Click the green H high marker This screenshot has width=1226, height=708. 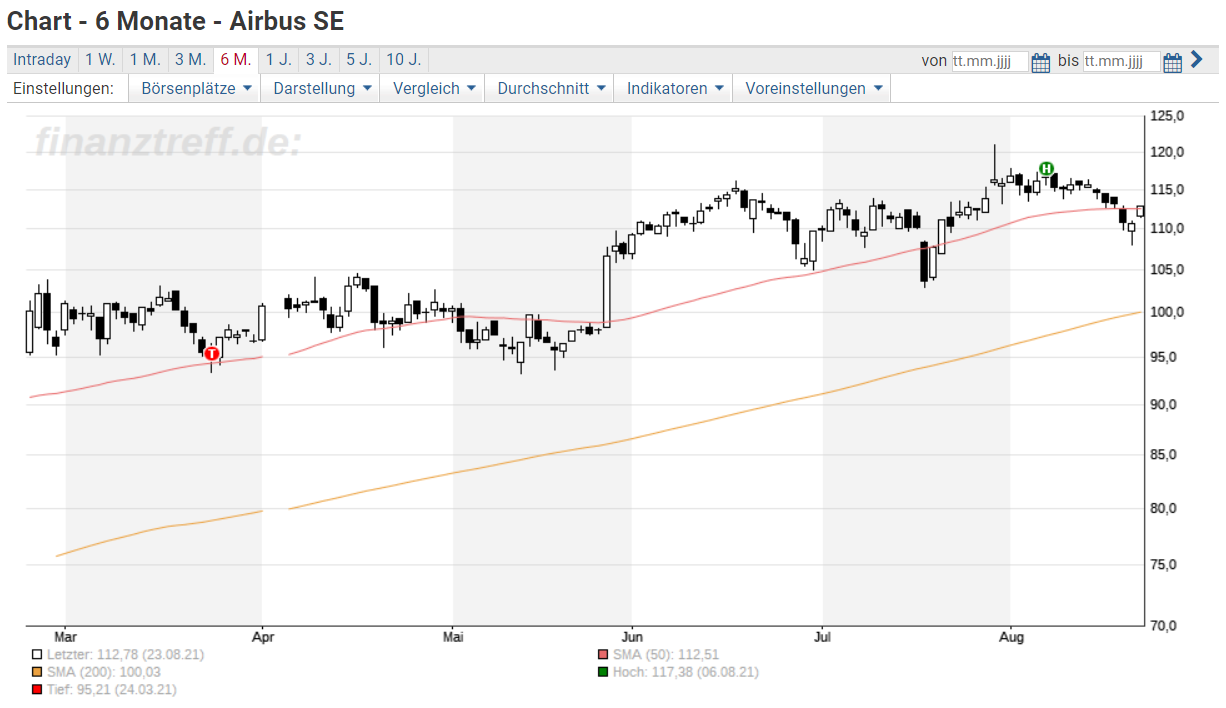coord(1046,168)
